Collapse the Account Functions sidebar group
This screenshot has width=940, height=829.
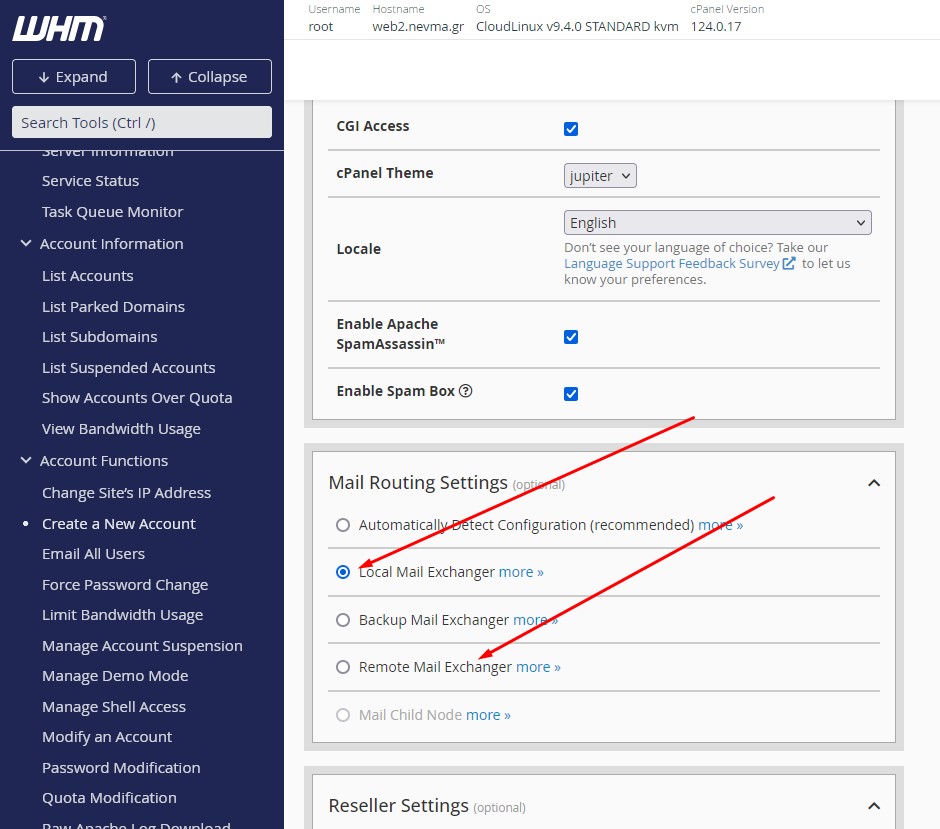[x=27, y=461]
